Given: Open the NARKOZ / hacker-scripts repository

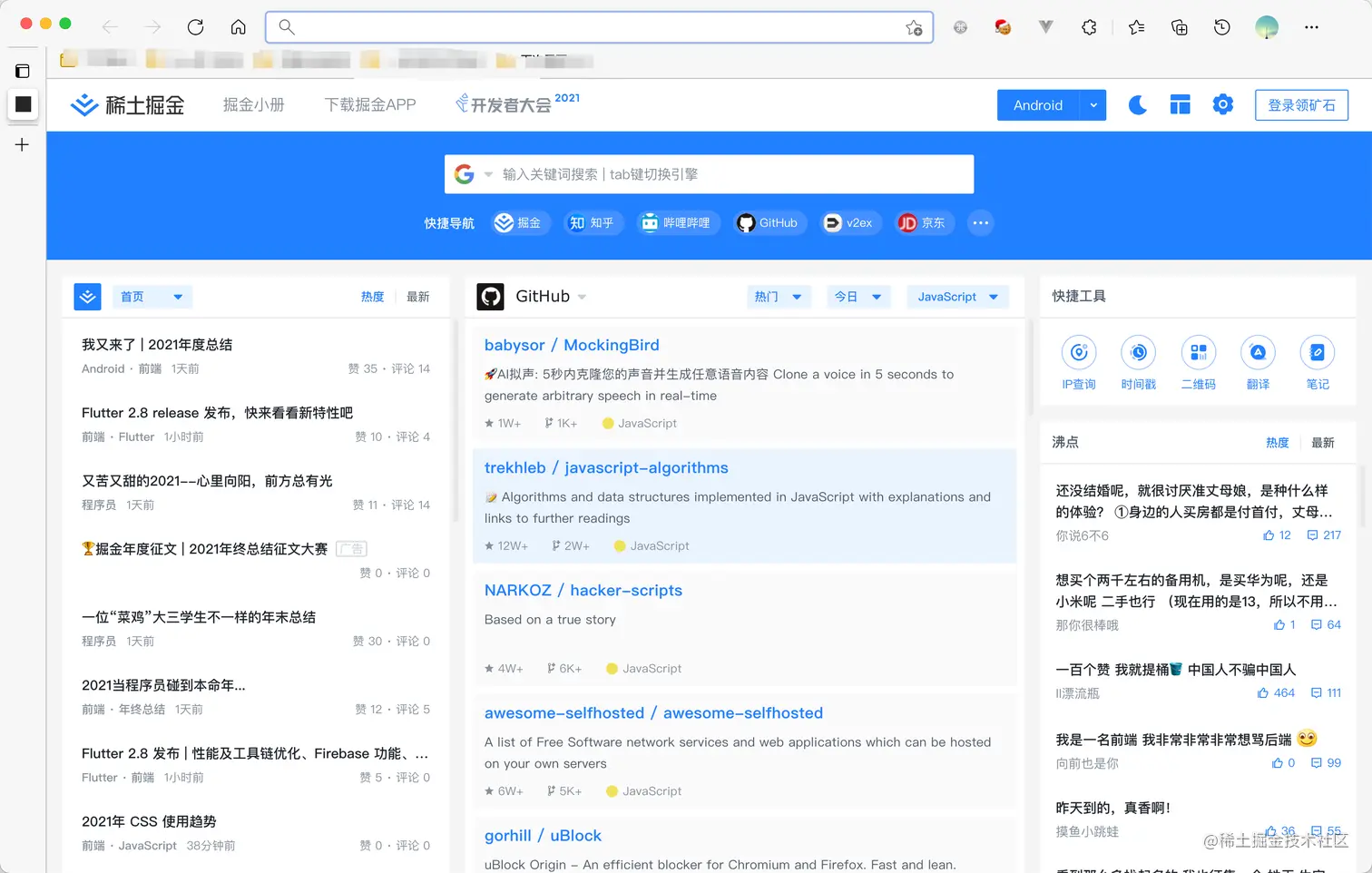Looking at the screenshot, I should pos(583,590).
